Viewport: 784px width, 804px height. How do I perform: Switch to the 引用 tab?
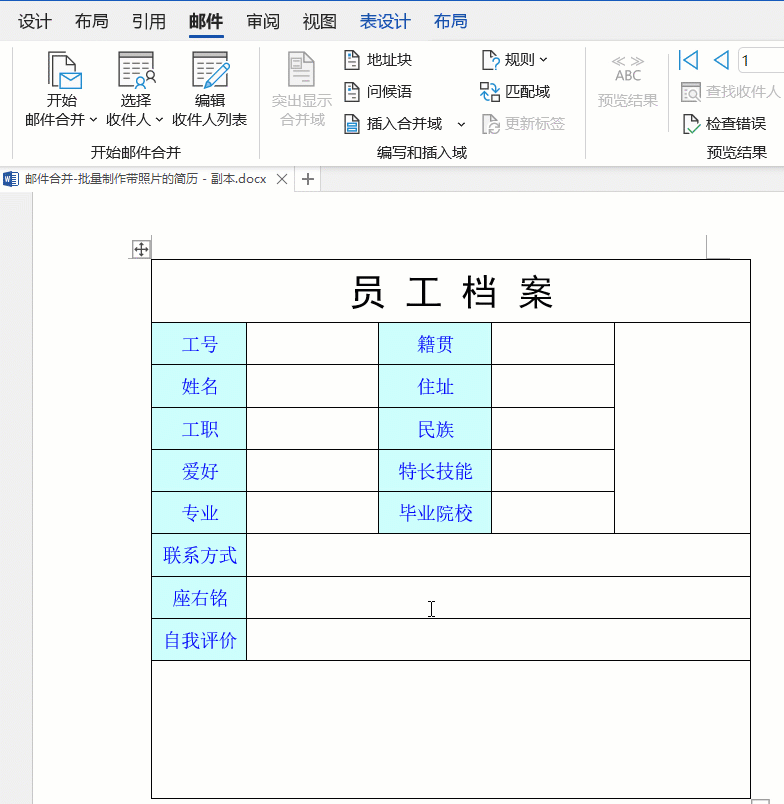coord(149,21)
